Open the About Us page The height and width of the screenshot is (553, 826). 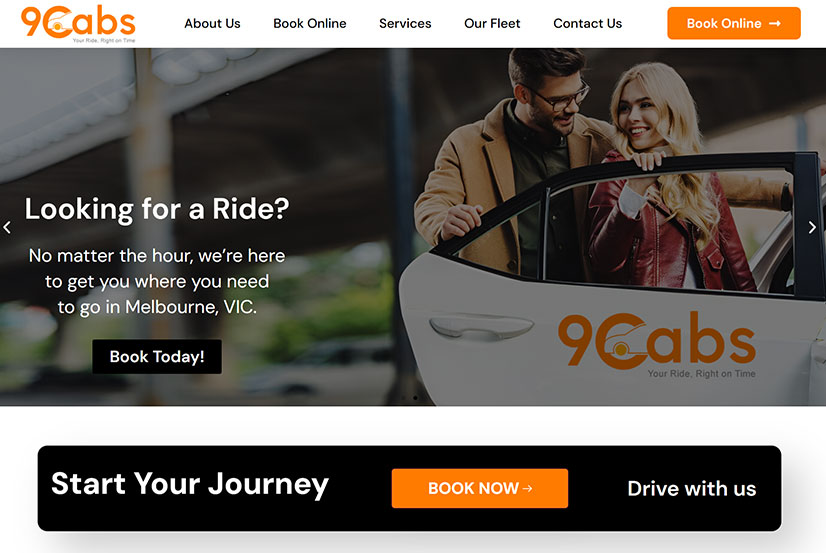(x=212, y=24)
